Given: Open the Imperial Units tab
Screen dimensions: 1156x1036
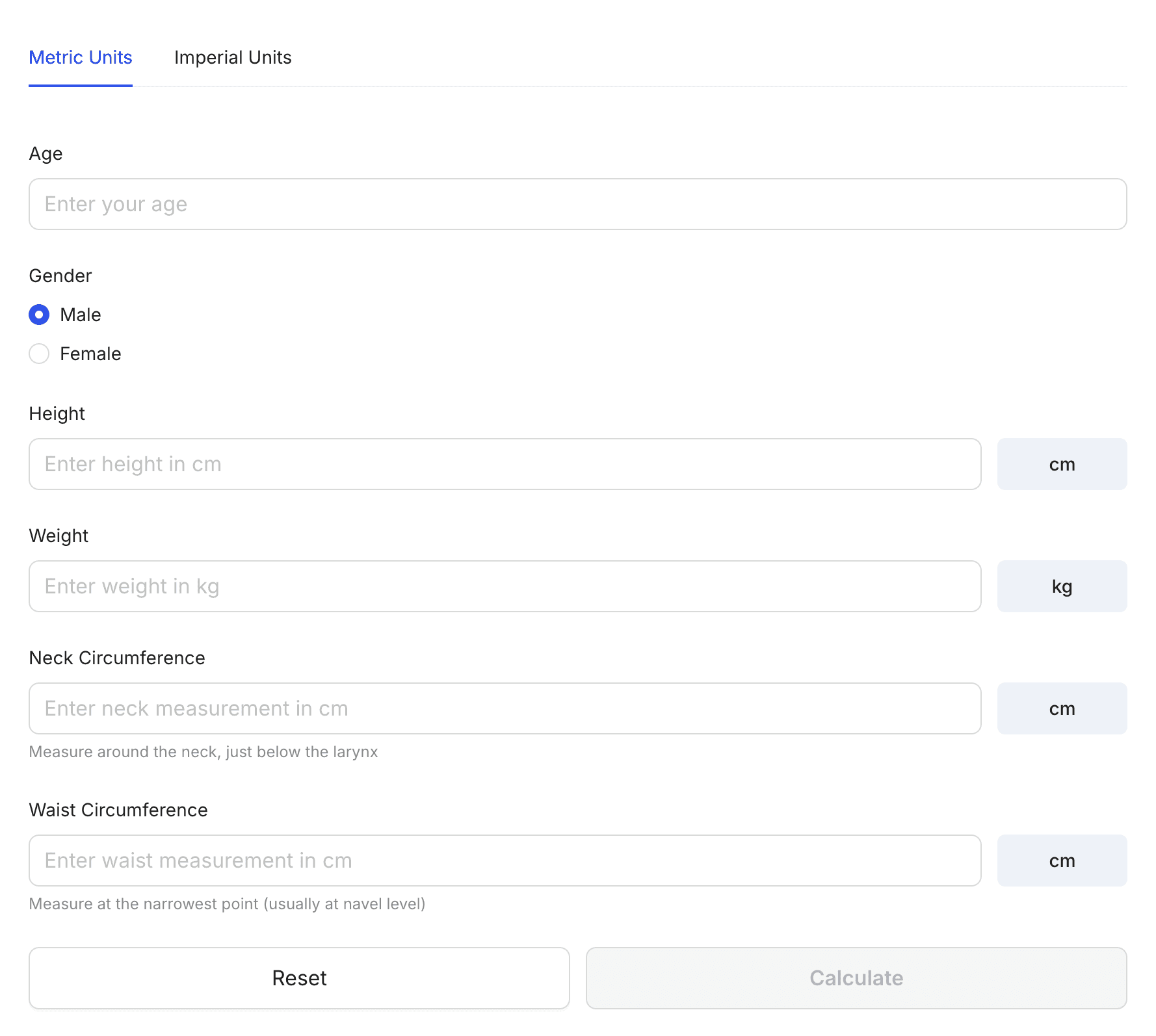Looking at the screenshot, I should click(233, 58).
